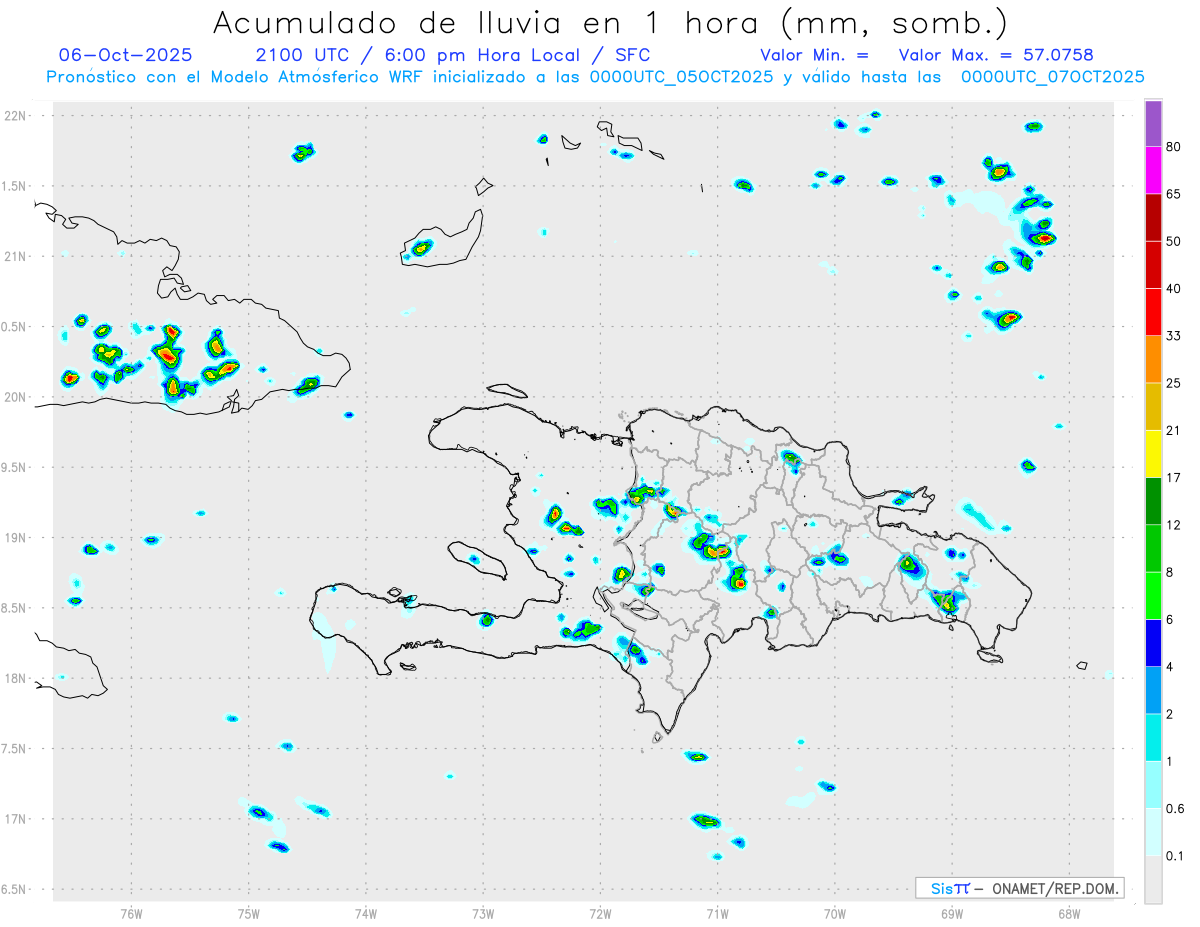1200x927 pixels.
Task: Click the latitude axis label "20N"
Action: (x=16, y=397)
